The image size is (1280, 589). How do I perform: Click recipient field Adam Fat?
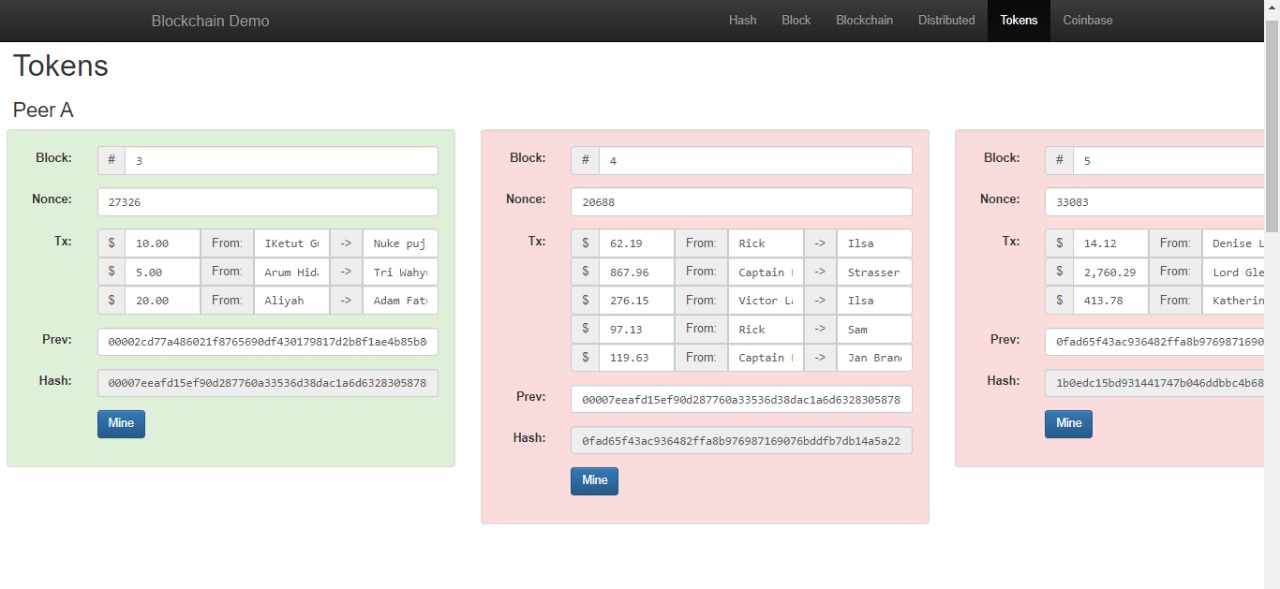tap(400, 300)
